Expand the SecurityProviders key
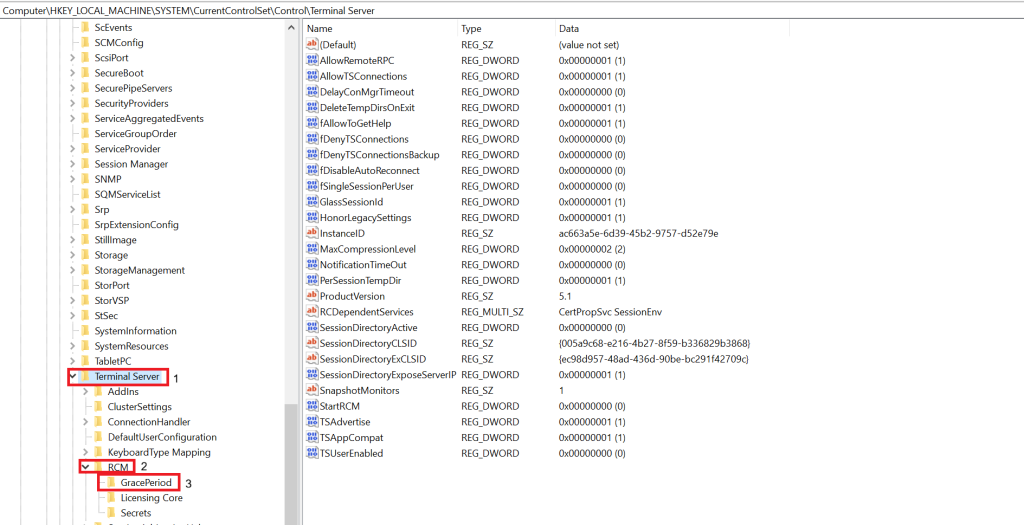 [x=72, y=103]
